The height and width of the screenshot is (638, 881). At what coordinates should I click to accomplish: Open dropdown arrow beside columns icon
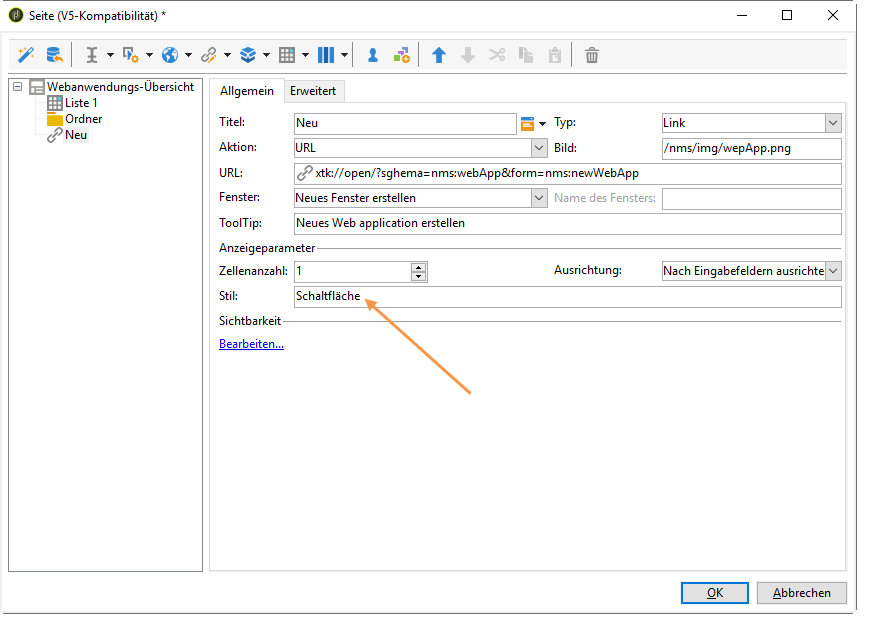[x=344, y=55]
